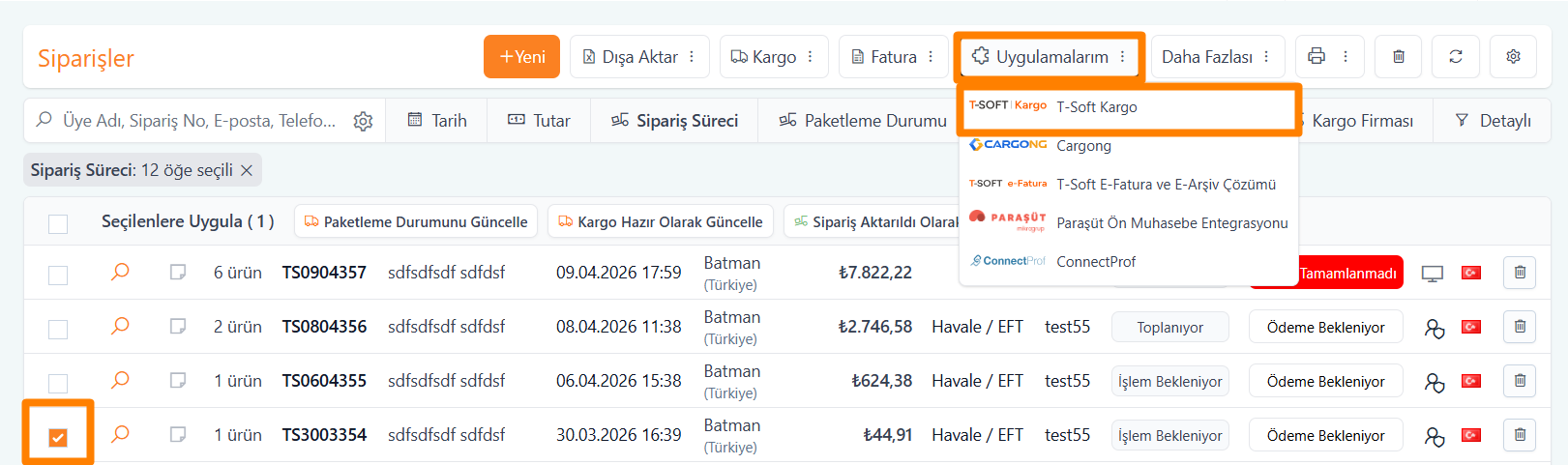Open the Kargo Firması filter
The width and height of the screenshot is (1568, 465).
(x=1362, y=121)
